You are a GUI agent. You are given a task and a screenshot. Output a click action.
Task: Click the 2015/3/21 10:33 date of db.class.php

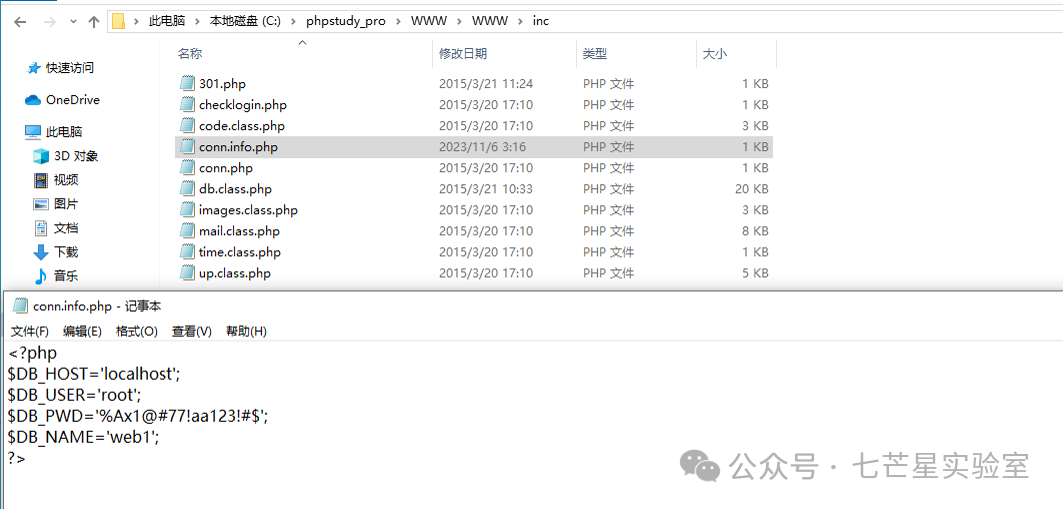click(x=485, y=189)
